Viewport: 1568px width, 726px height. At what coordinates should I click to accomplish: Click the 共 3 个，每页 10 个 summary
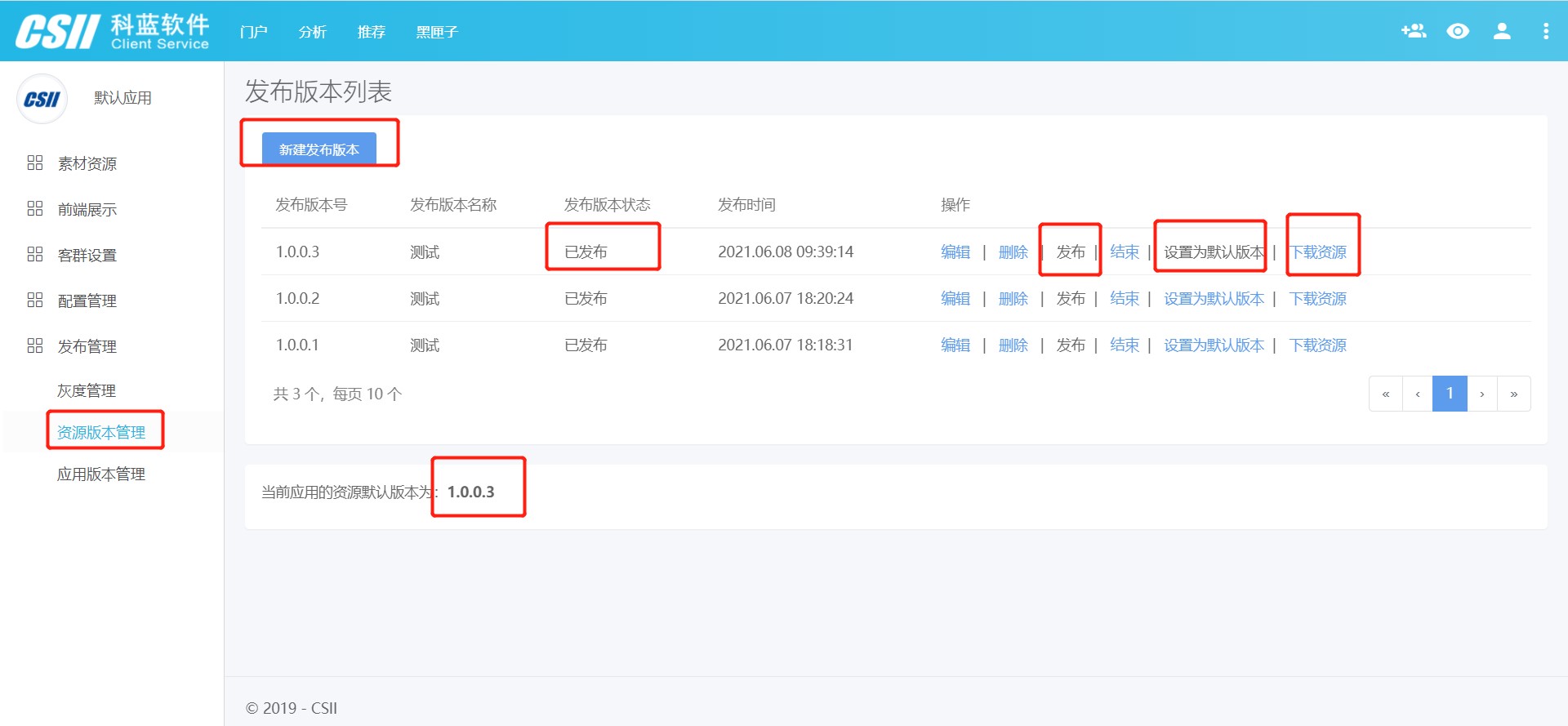click(x=337, y=394)
